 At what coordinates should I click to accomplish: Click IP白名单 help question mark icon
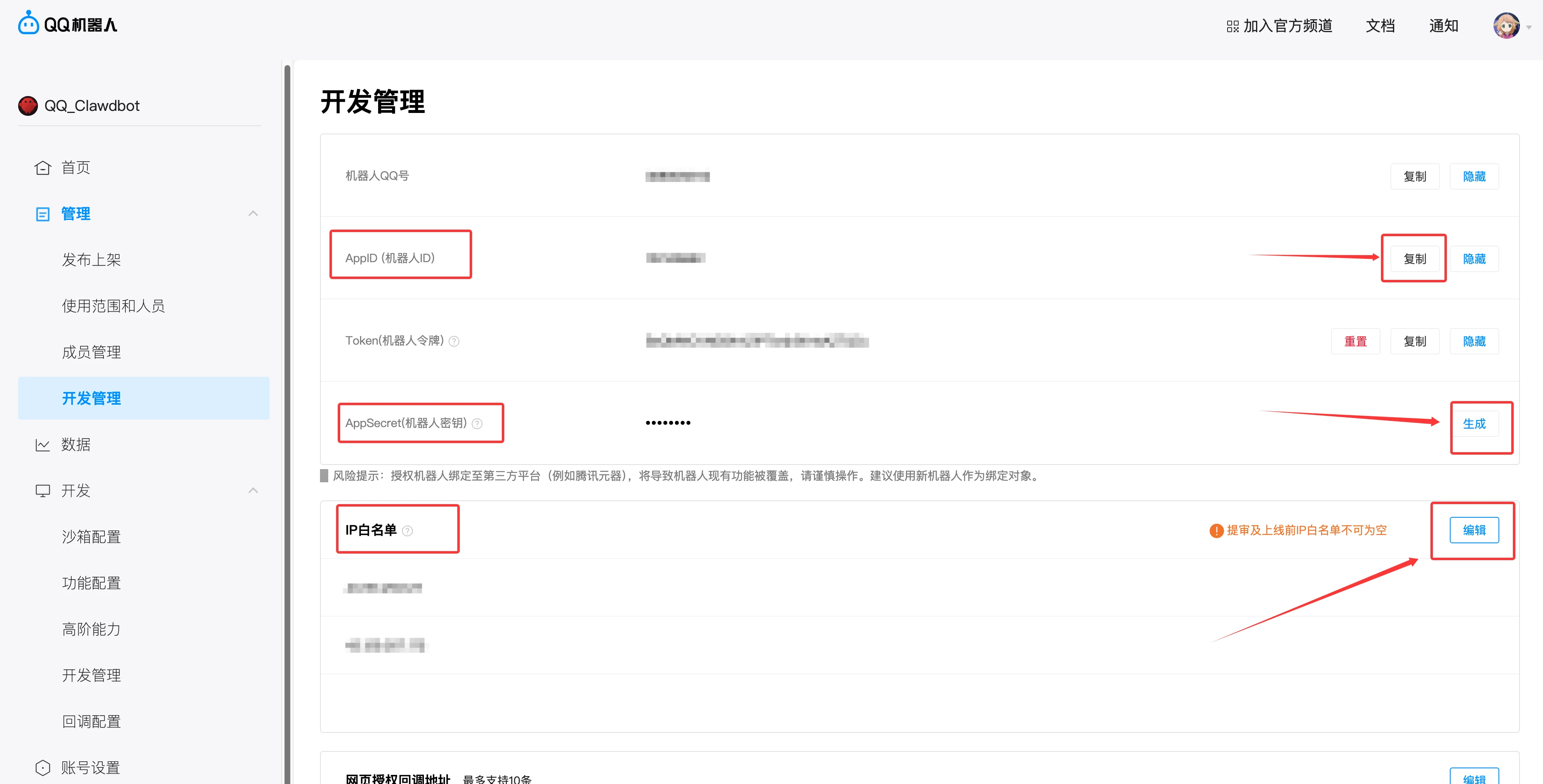[x=407, y=530]
